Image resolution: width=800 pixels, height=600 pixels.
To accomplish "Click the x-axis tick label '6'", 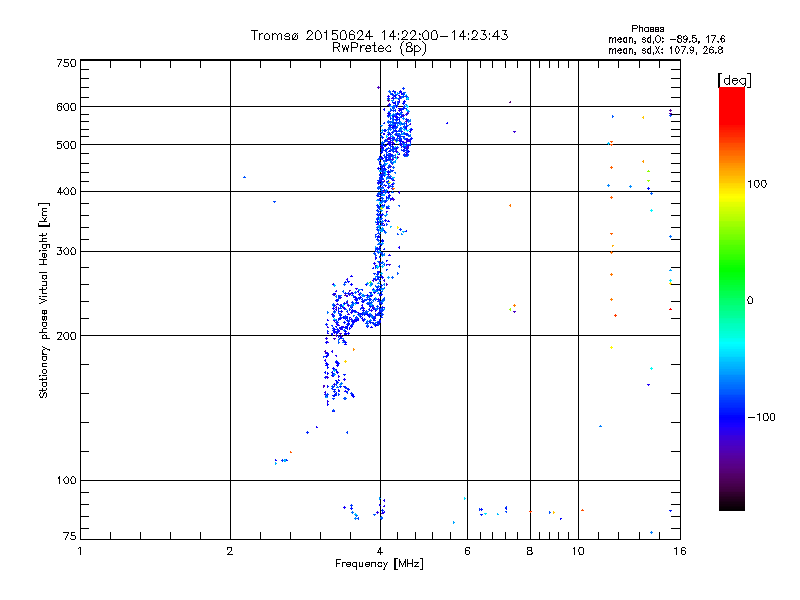I will click(467, 551).
